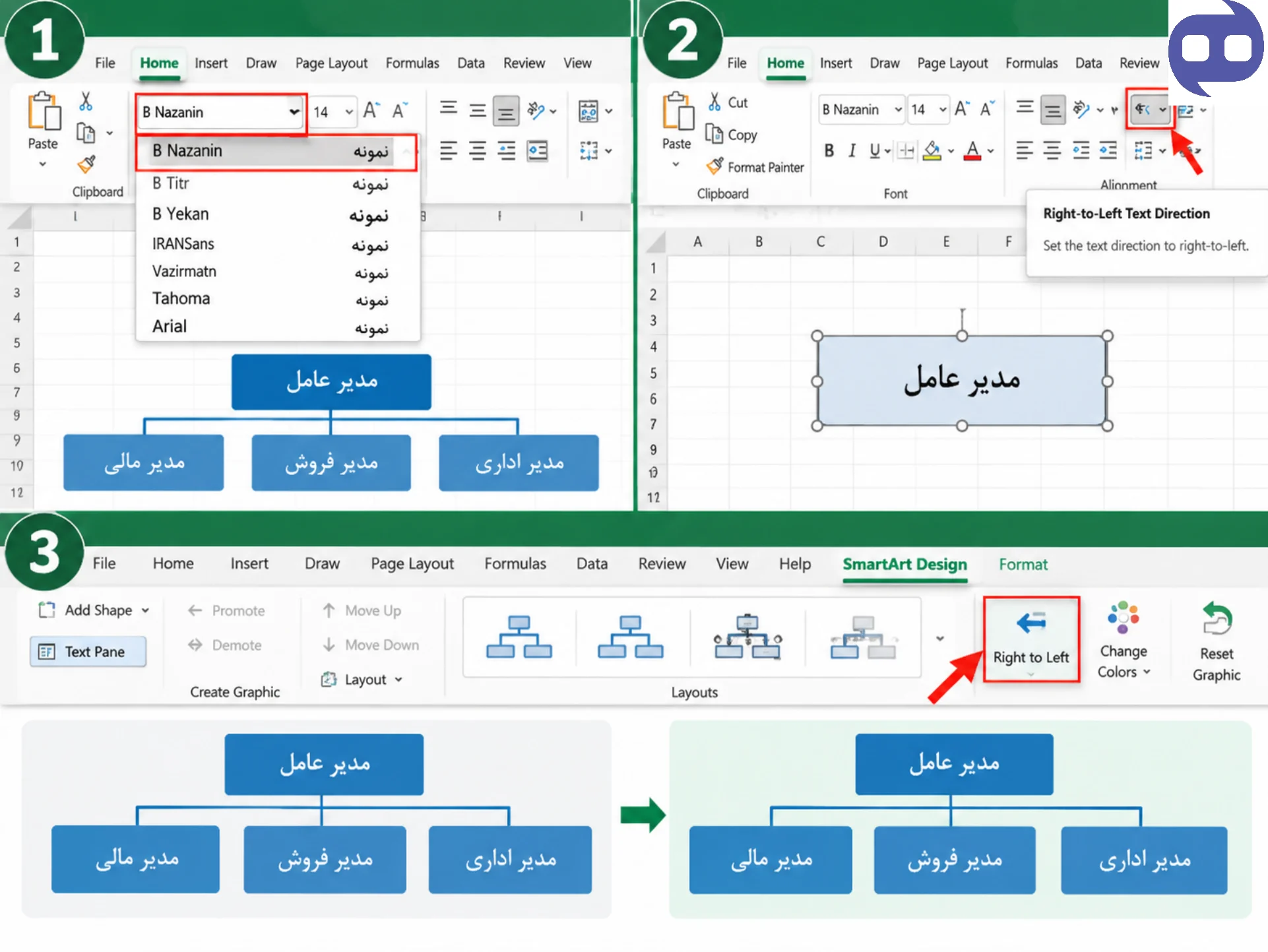Click the Promote button

226,611
